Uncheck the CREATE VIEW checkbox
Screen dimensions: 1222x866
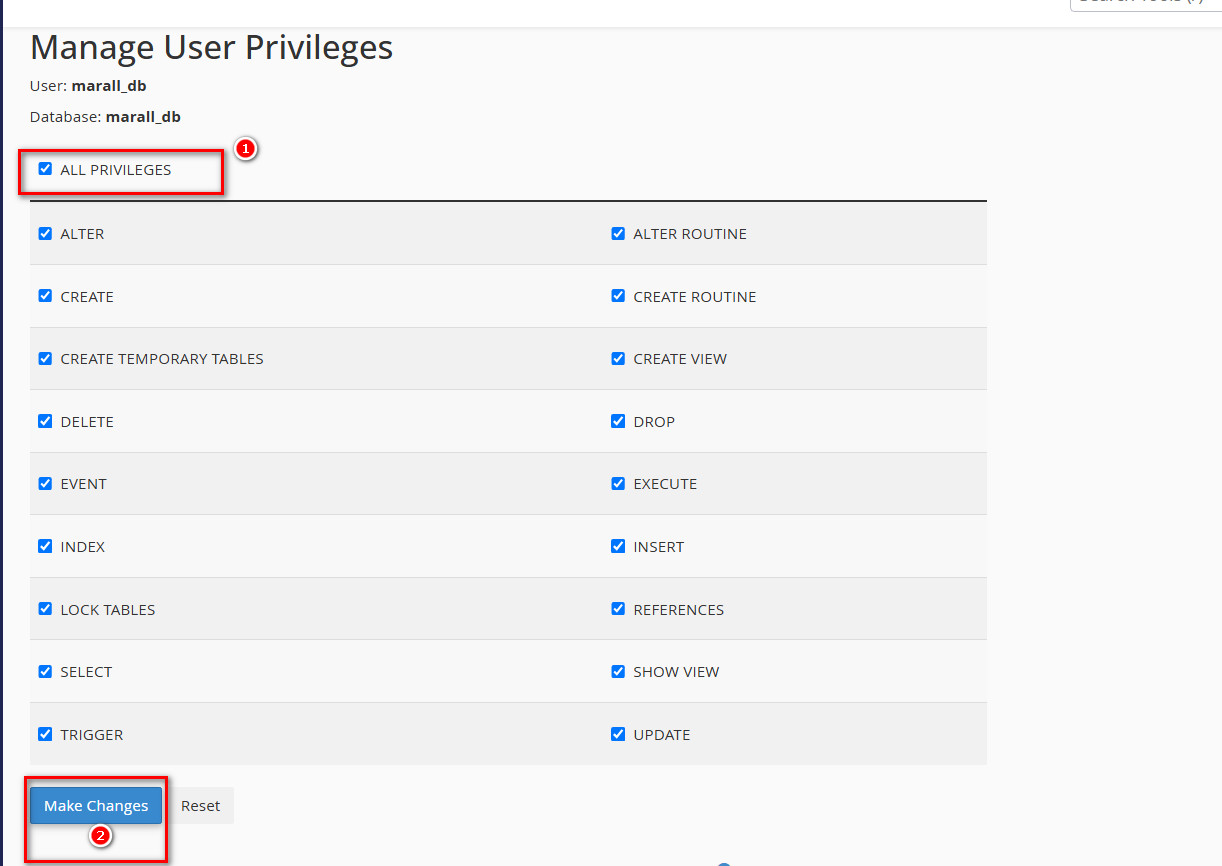(618, 358)
